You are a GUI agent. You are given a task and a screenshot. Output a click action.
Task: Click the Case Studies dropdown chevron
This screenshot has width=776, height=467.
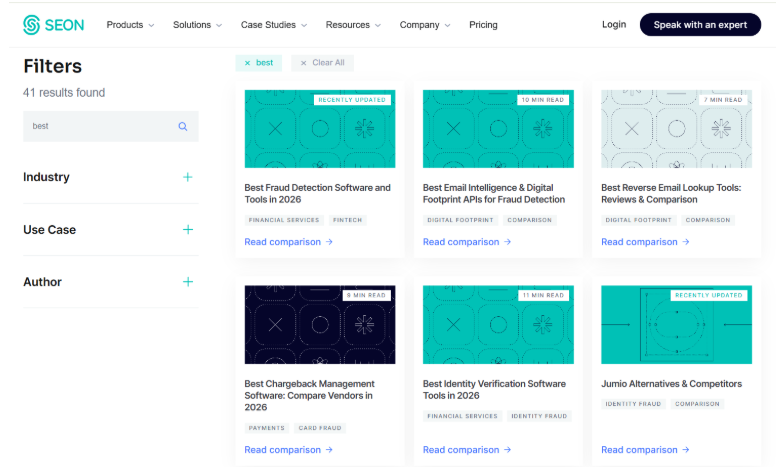304,25
